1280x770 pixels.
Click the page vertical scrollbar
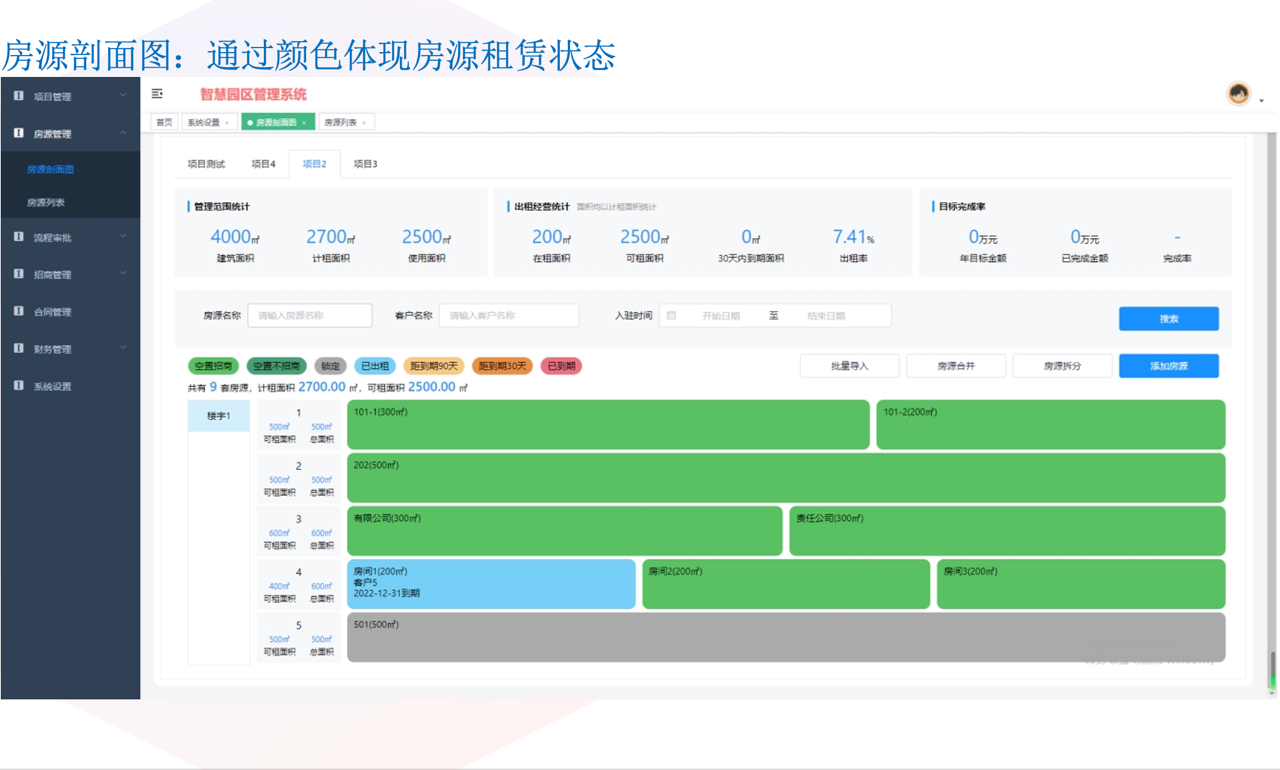tap(1272, 669)
